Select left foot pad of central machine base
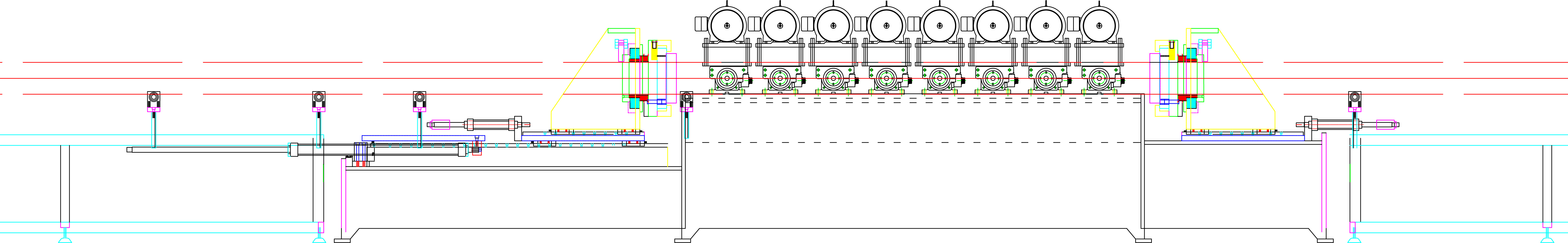 [682, 241]
